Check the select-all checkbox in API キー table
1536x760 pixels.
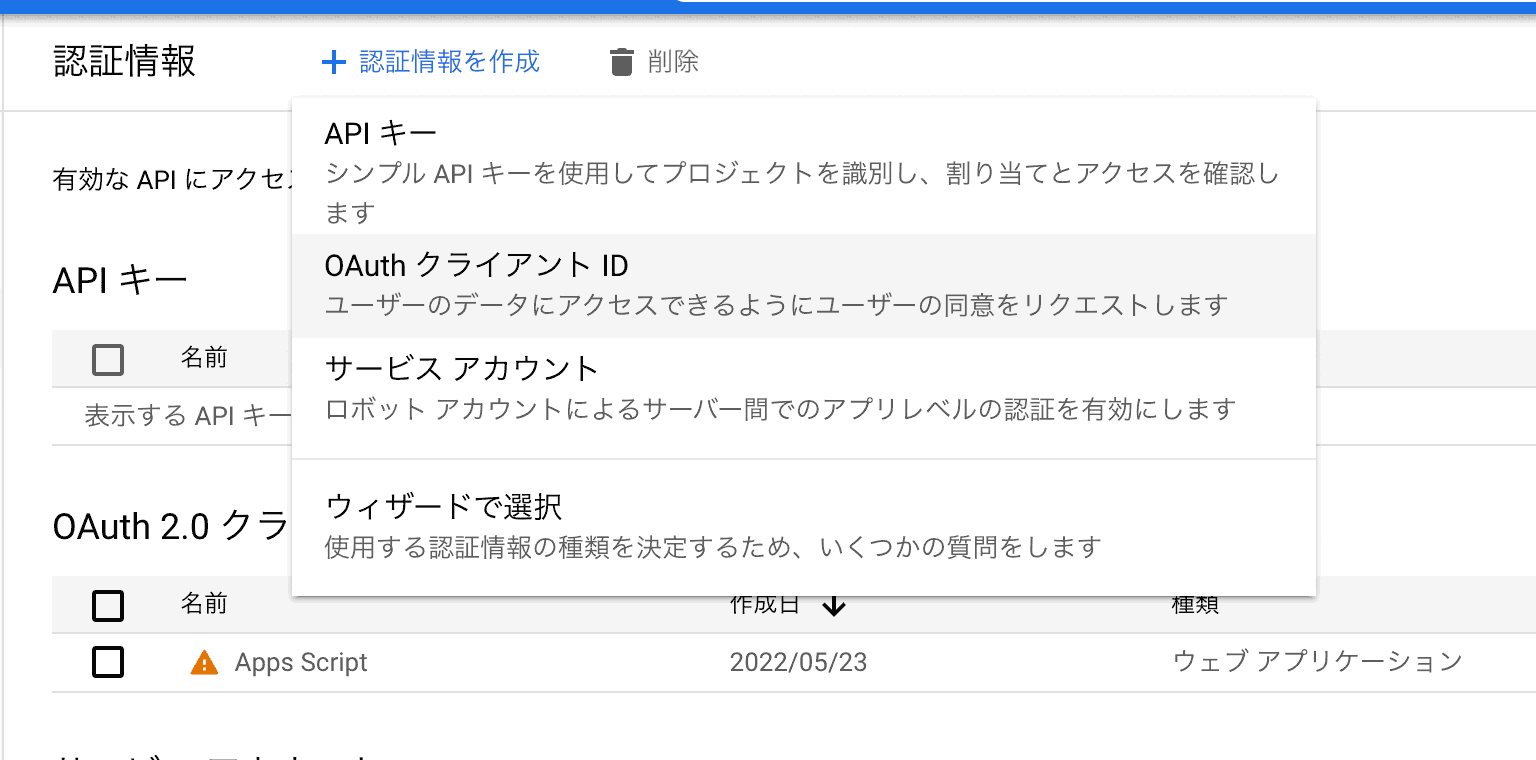pyautogui.click(x=108, y=357)
